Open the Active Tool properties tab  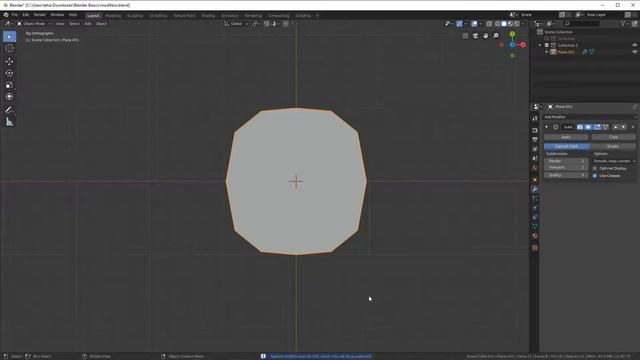(535, 118)
